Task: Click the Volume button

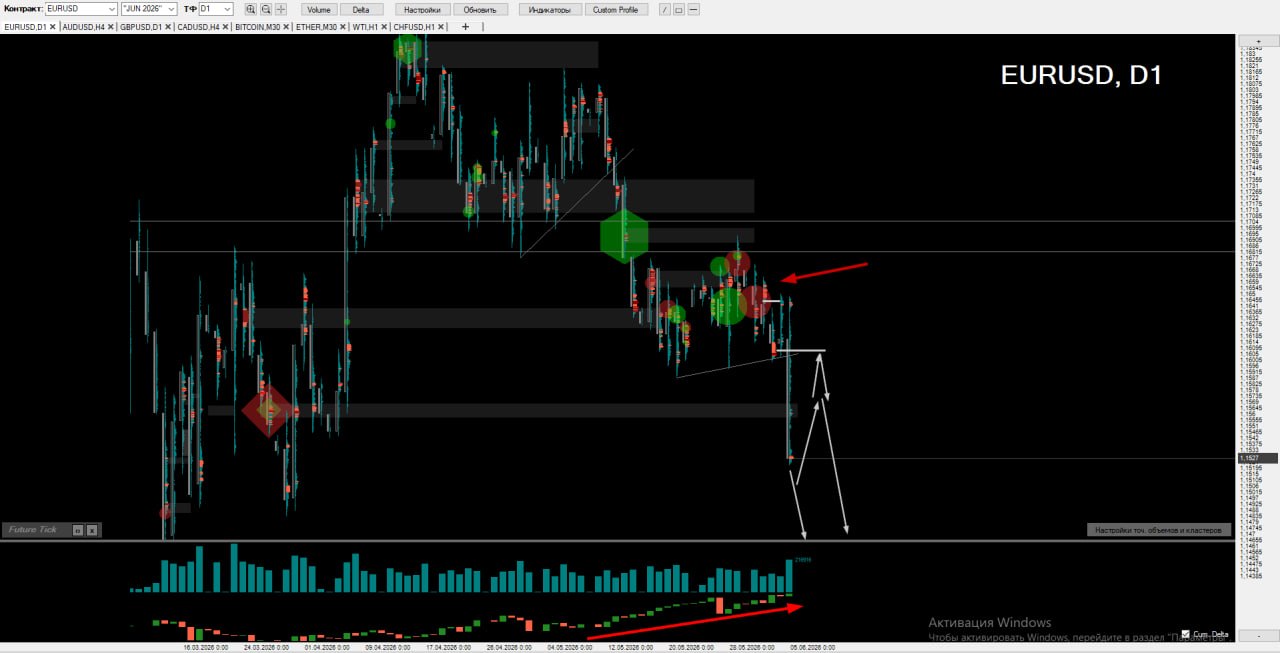Action: click(x=318, y=9)
